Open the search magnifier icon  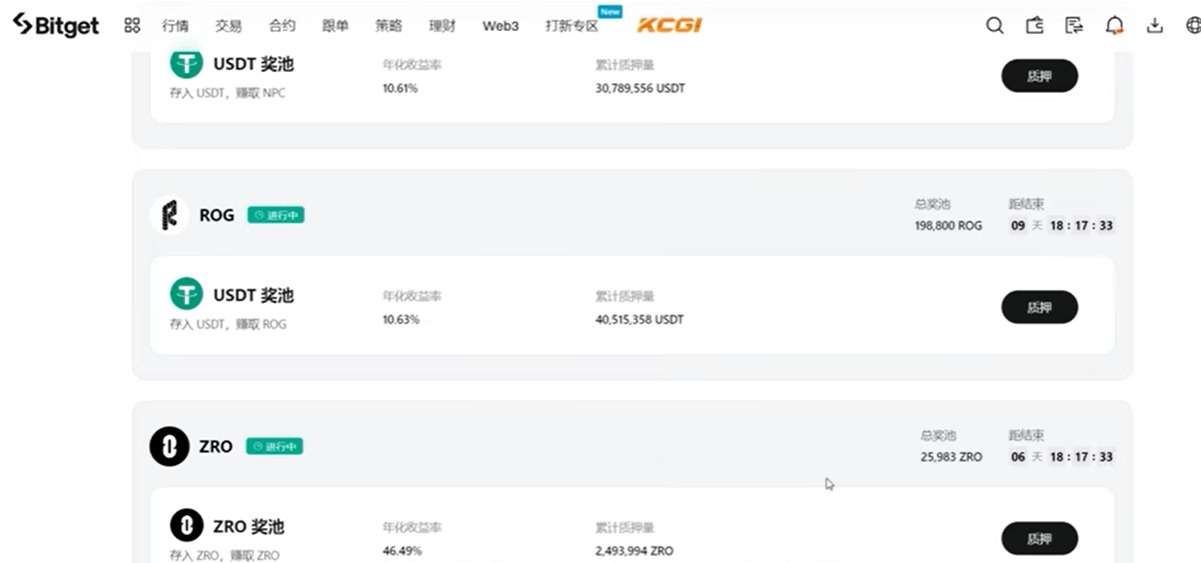pos(995,26)
